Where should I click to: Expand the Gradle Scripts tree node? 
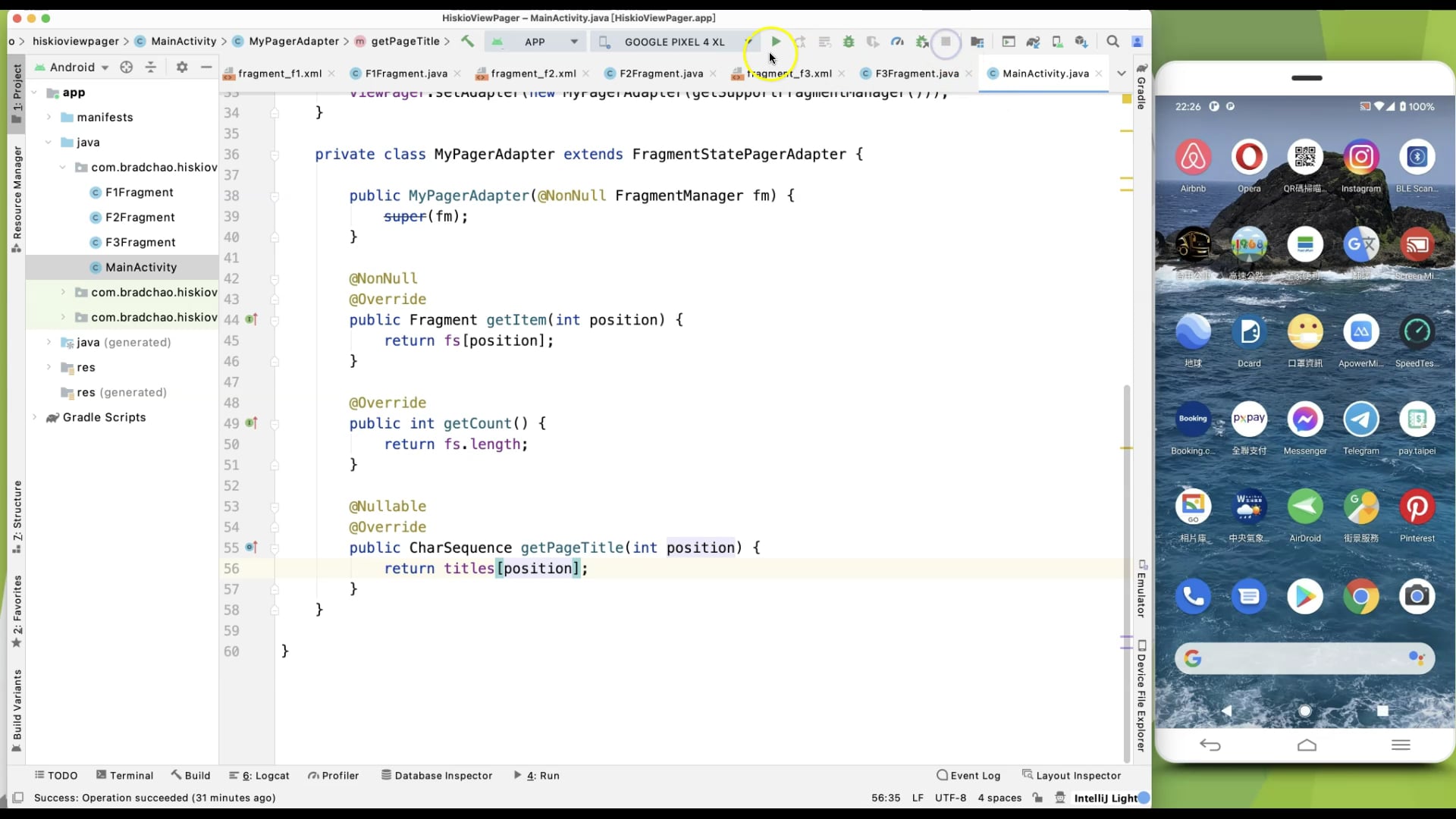click(34, 417)
